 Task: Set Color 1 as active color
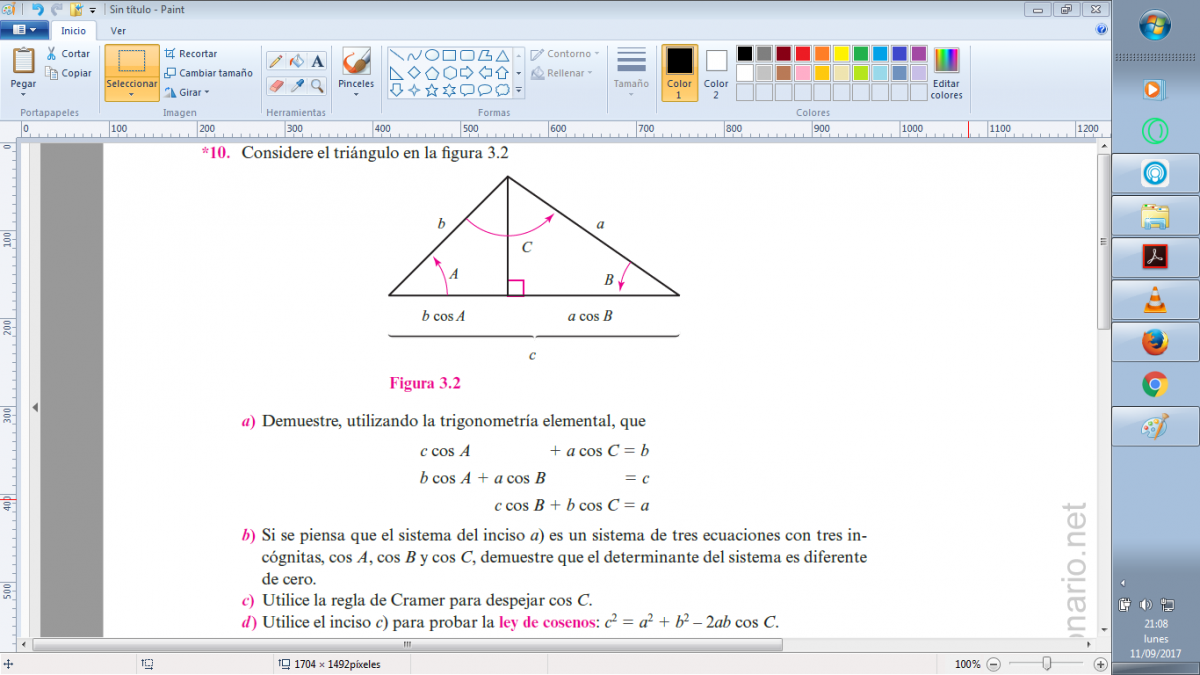[x=679, y=72]
